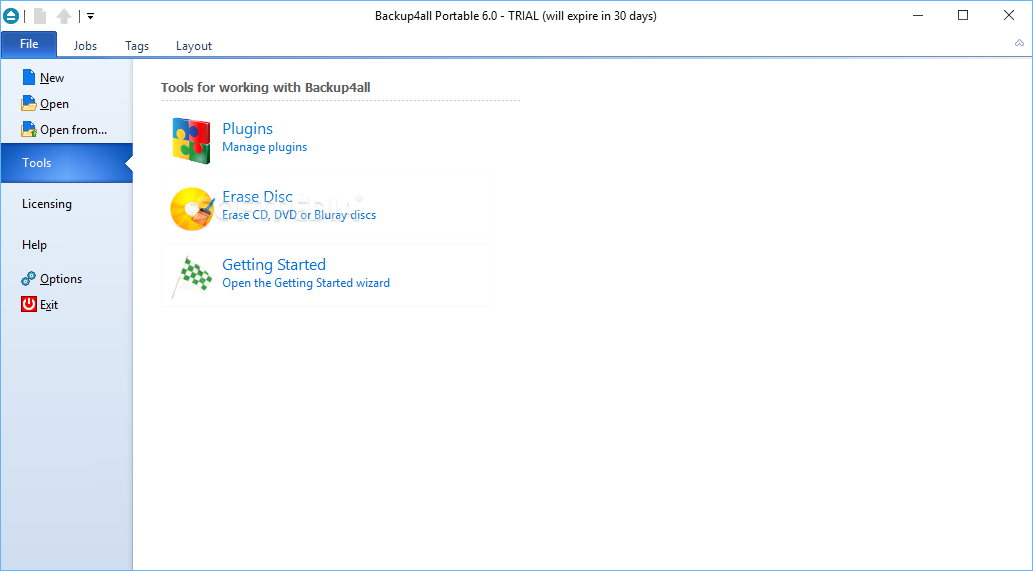The image size is (1033, 571).
Task: Click the new document quick access icon
Action: point(40,16)
